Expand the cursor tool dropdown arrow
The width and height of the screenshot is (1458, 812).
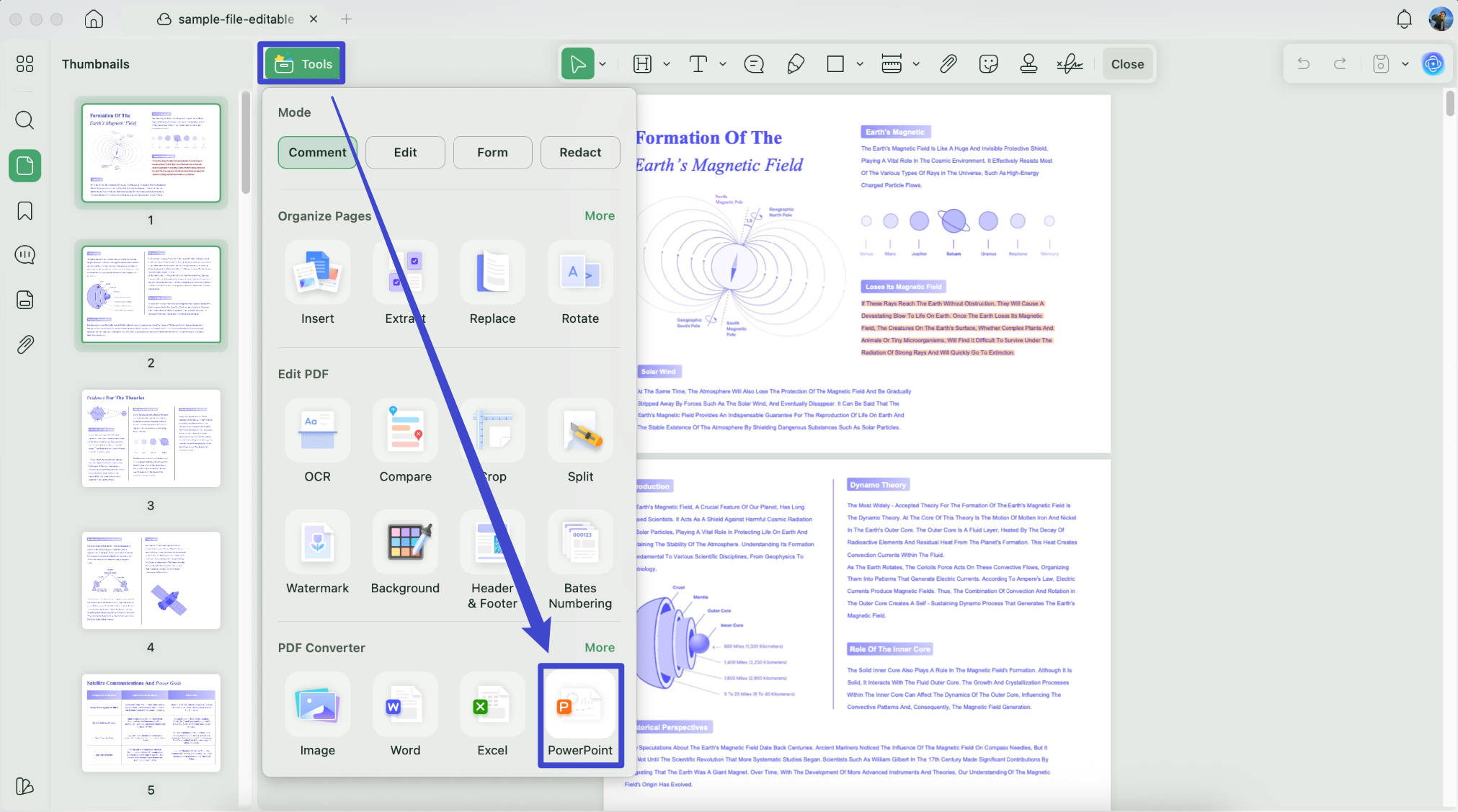[603, 63]
